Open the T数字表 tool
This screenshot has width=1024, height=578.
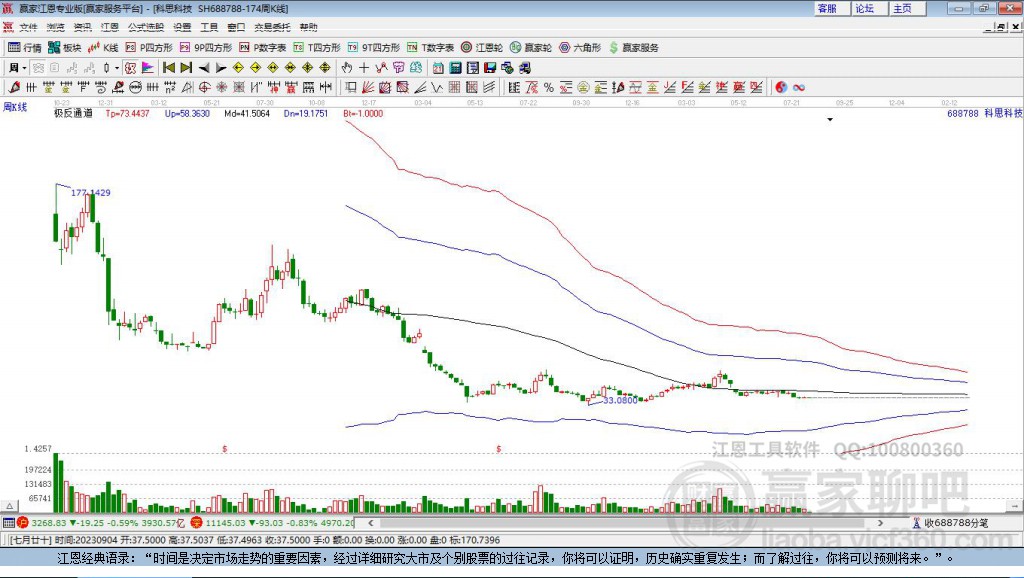(430, 48)
